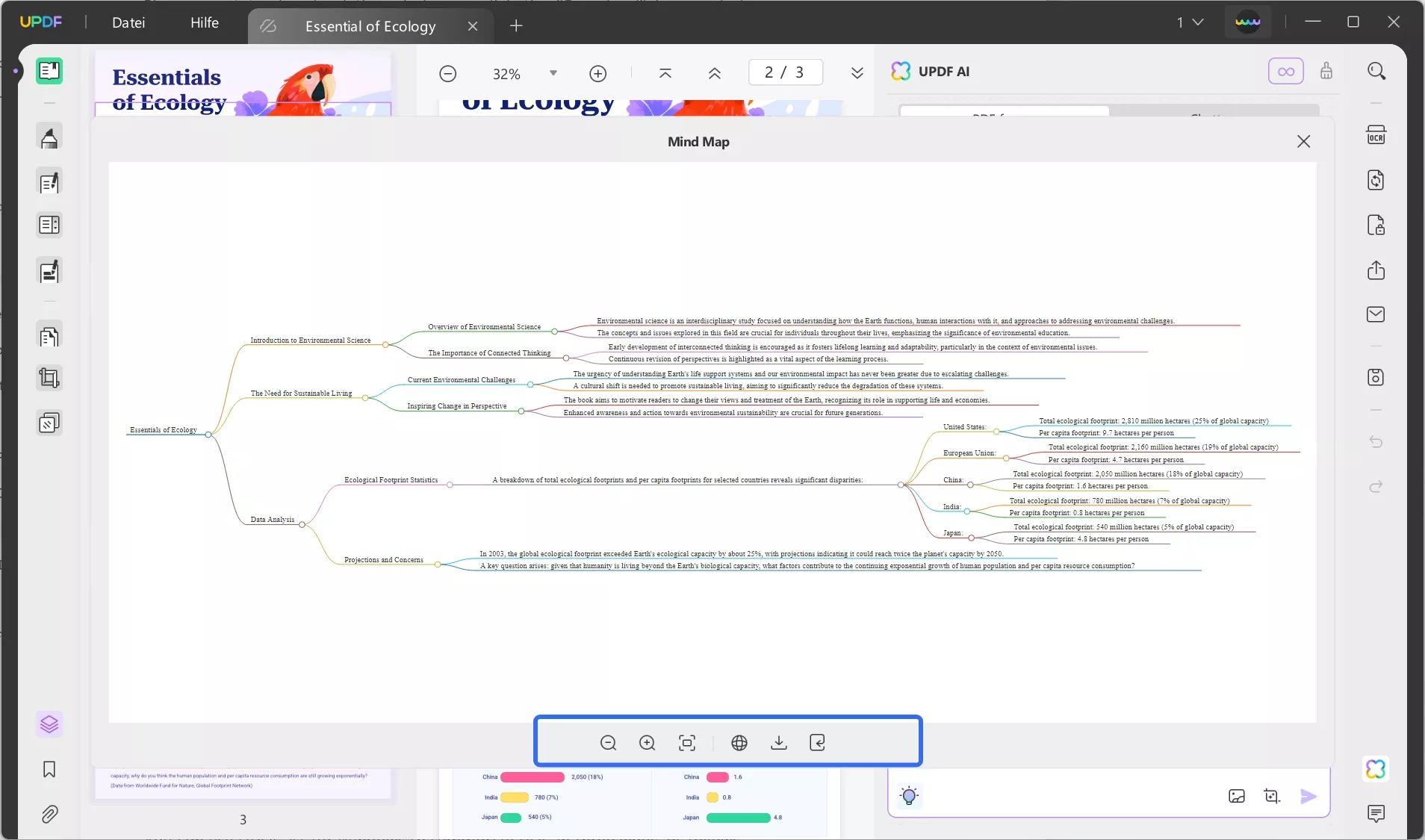Image resolution: width=1425 pixels, height=840 pixels.
Task: Click the undo arrow in right sidebar
Action: click(1376, 442)
